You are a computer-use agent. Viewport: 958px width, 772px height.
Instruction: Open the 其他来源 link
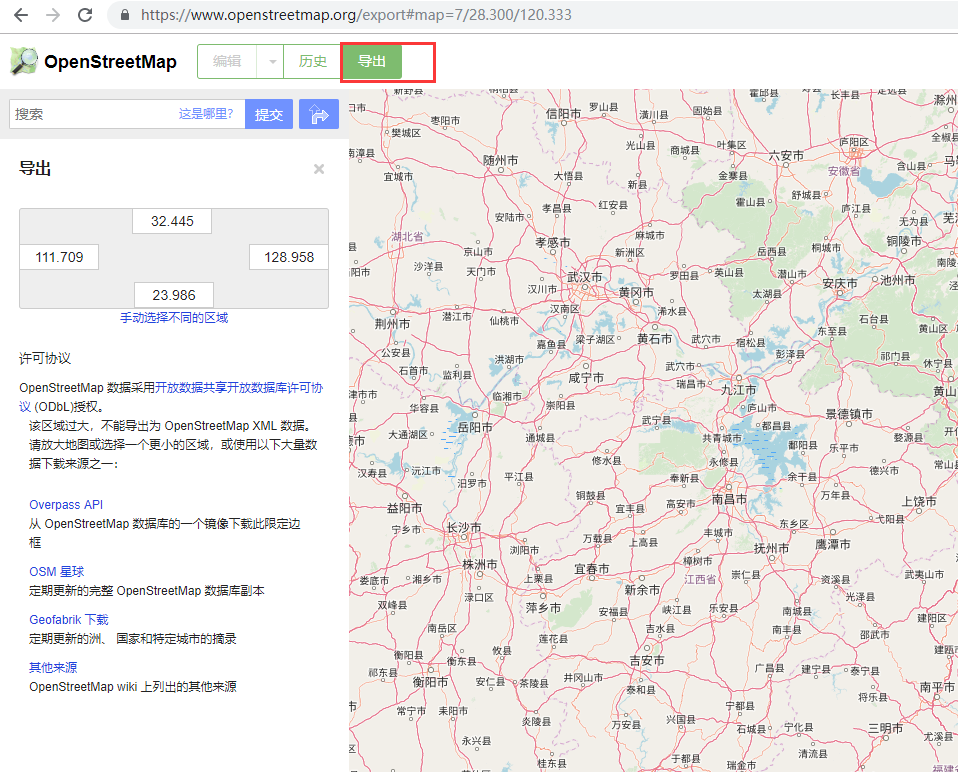tap(53, 668)
